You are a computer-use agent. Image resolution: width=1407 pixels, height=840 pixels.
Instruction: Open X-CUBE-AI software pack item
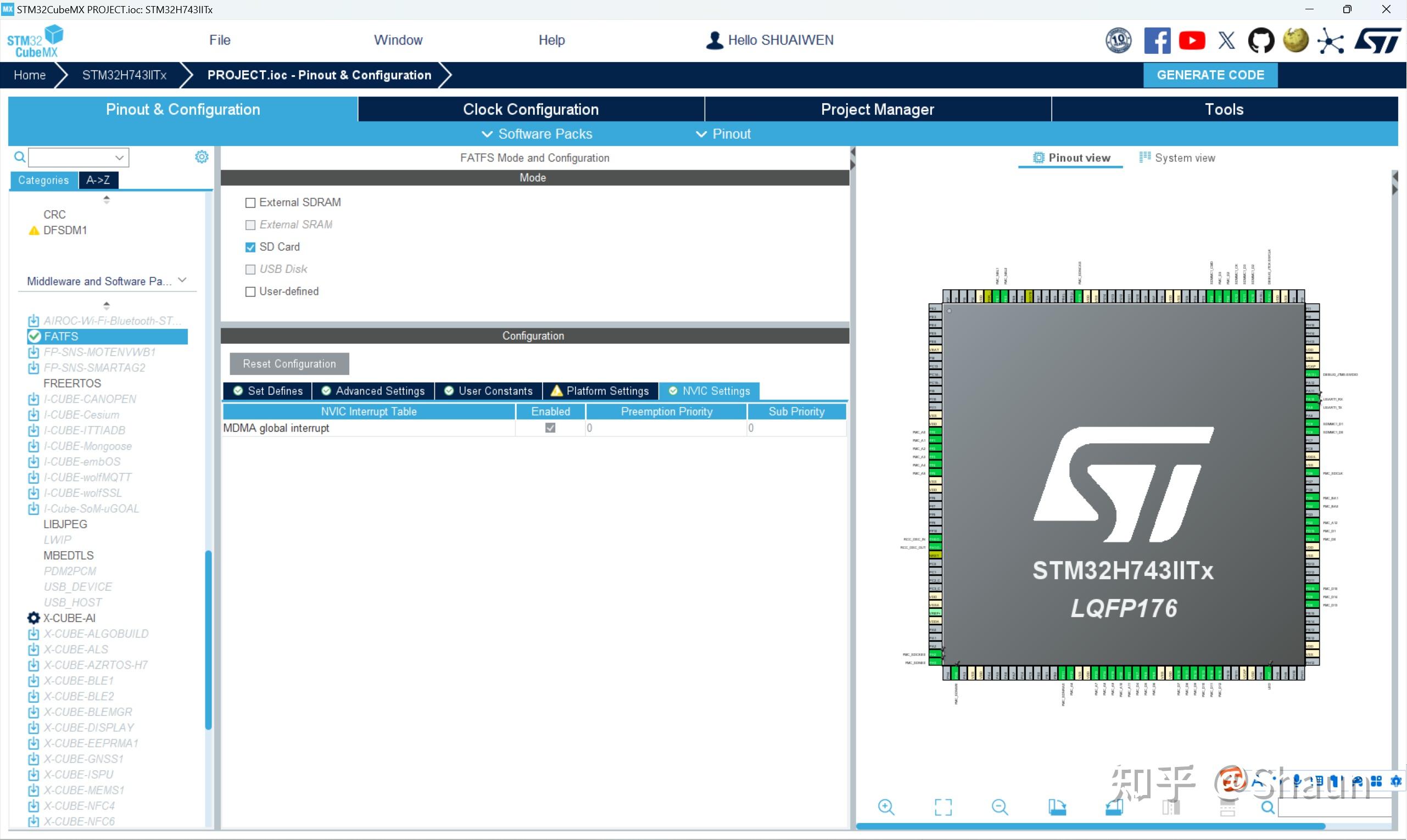69,618
